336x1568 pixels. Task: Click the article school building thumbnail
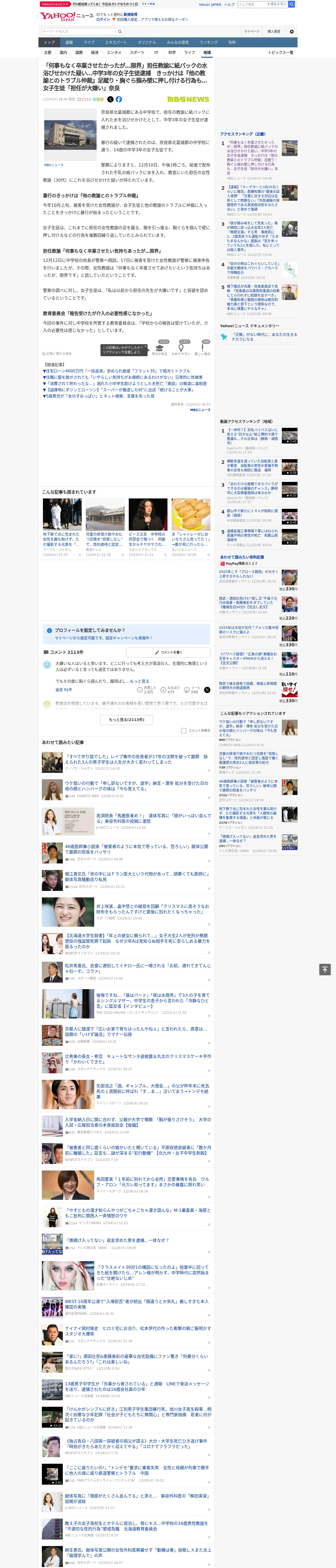[70, 135]
